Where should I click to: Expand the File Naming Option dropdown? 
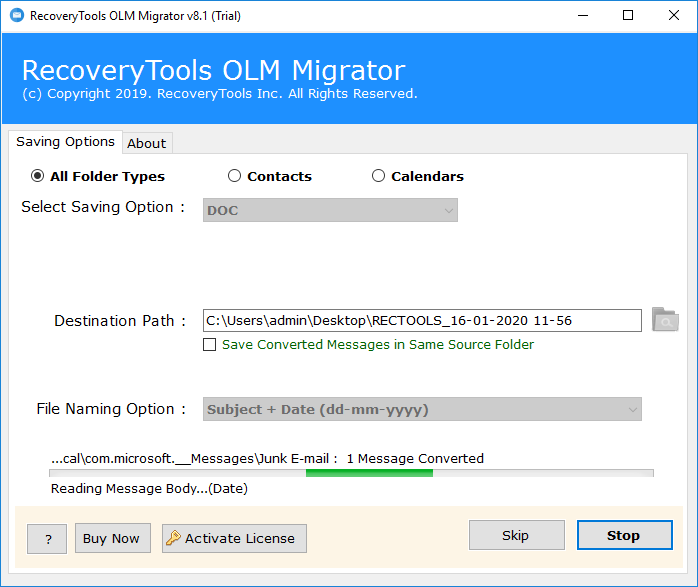pyautogui.click(x=422, y=409)
